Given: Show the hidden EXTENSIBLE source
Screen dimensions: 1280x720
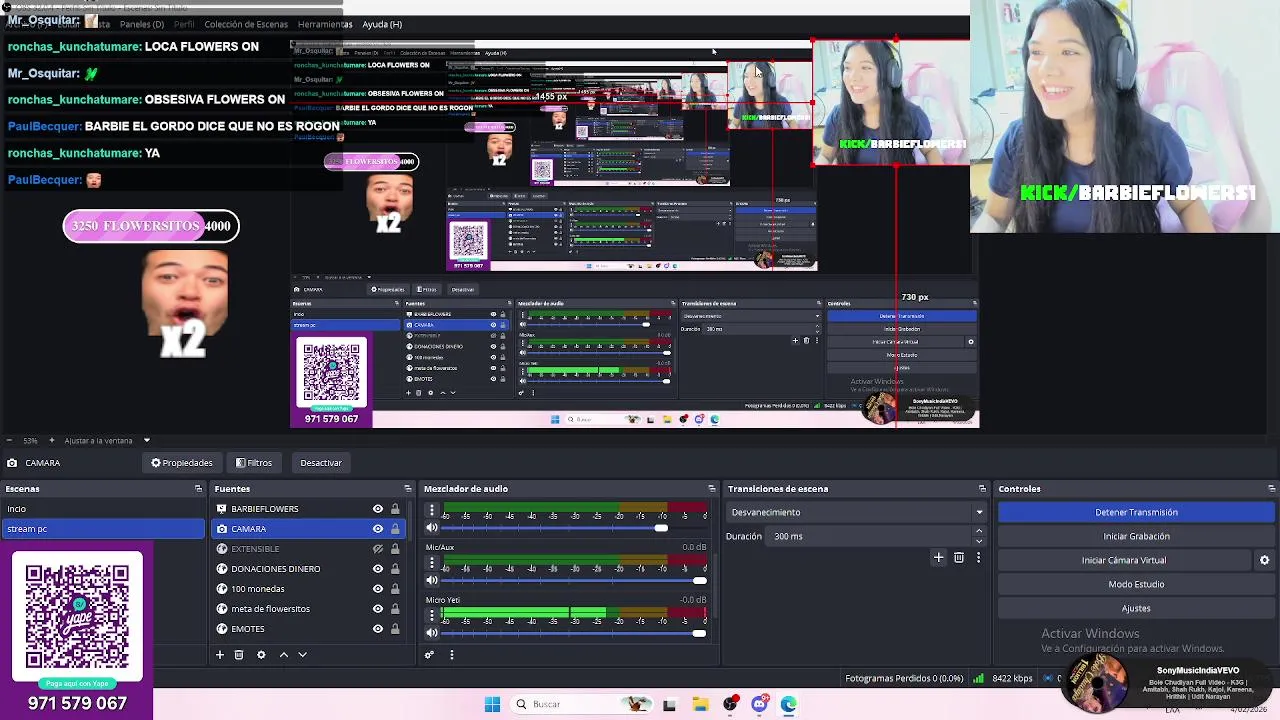Looking at the screenshot, I should 378,549.
